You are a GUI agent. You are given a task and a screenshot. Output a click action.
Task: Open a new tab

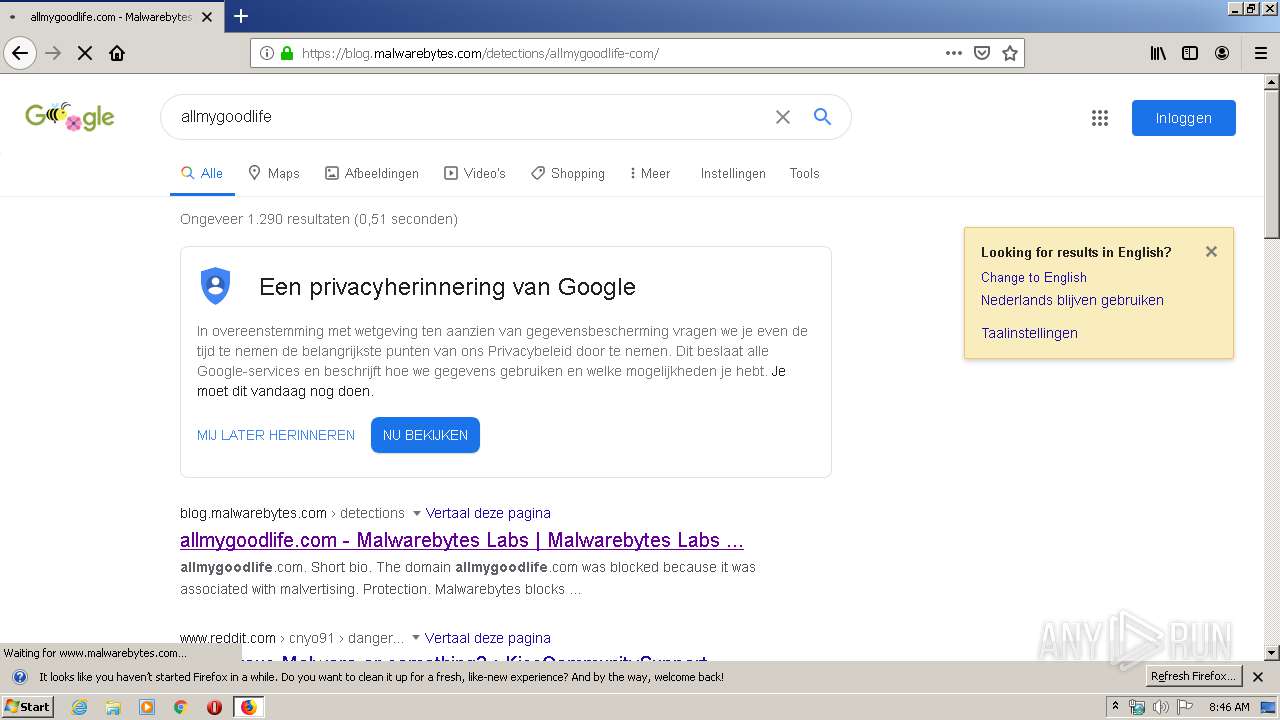[x=241, y=16]
